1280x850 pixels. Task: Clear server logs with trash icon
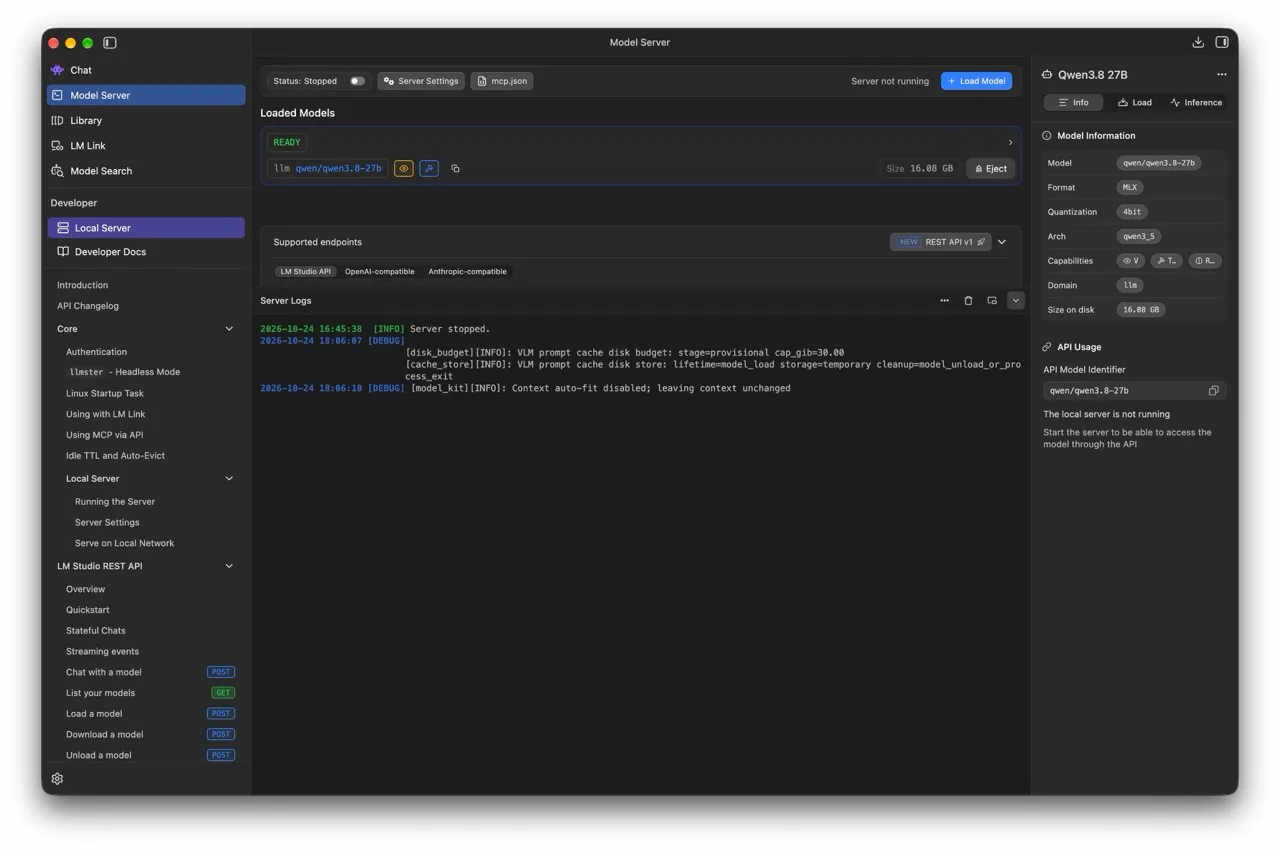tap(968, 300)
